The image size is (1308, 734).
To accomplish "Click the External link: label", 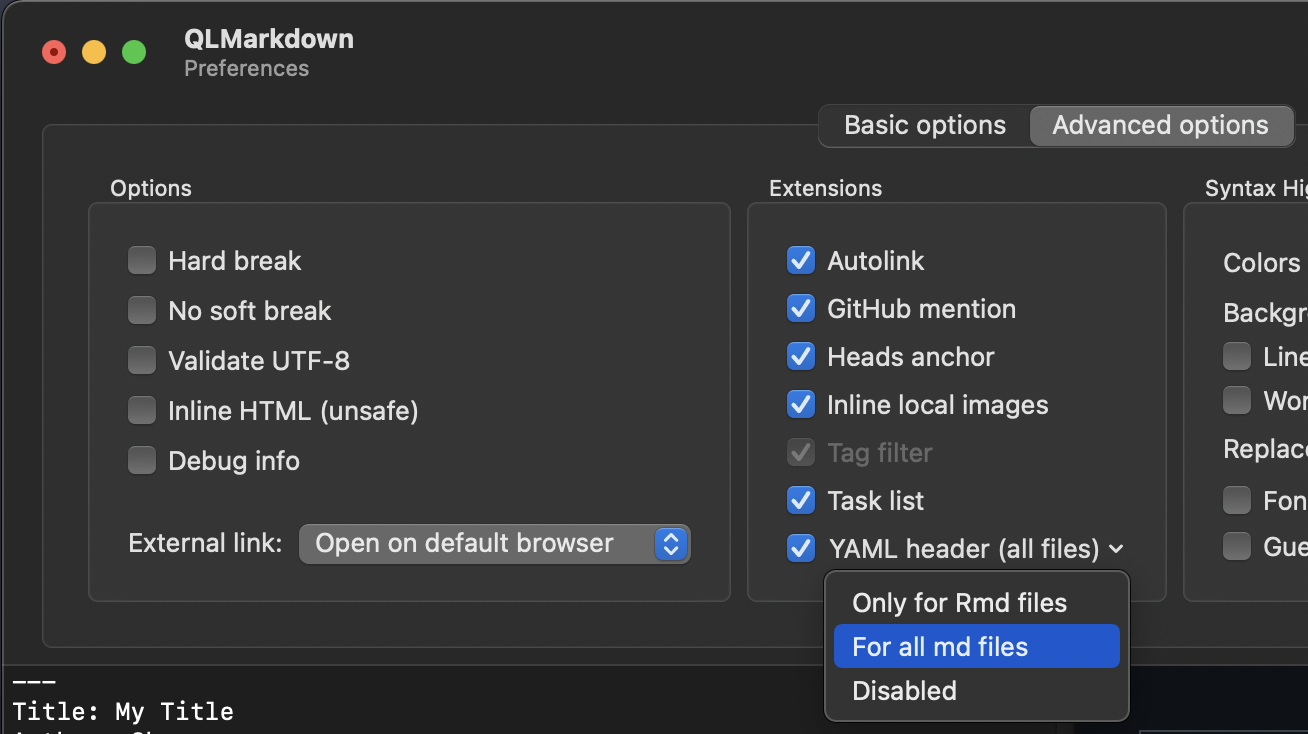I will (205, 543).
